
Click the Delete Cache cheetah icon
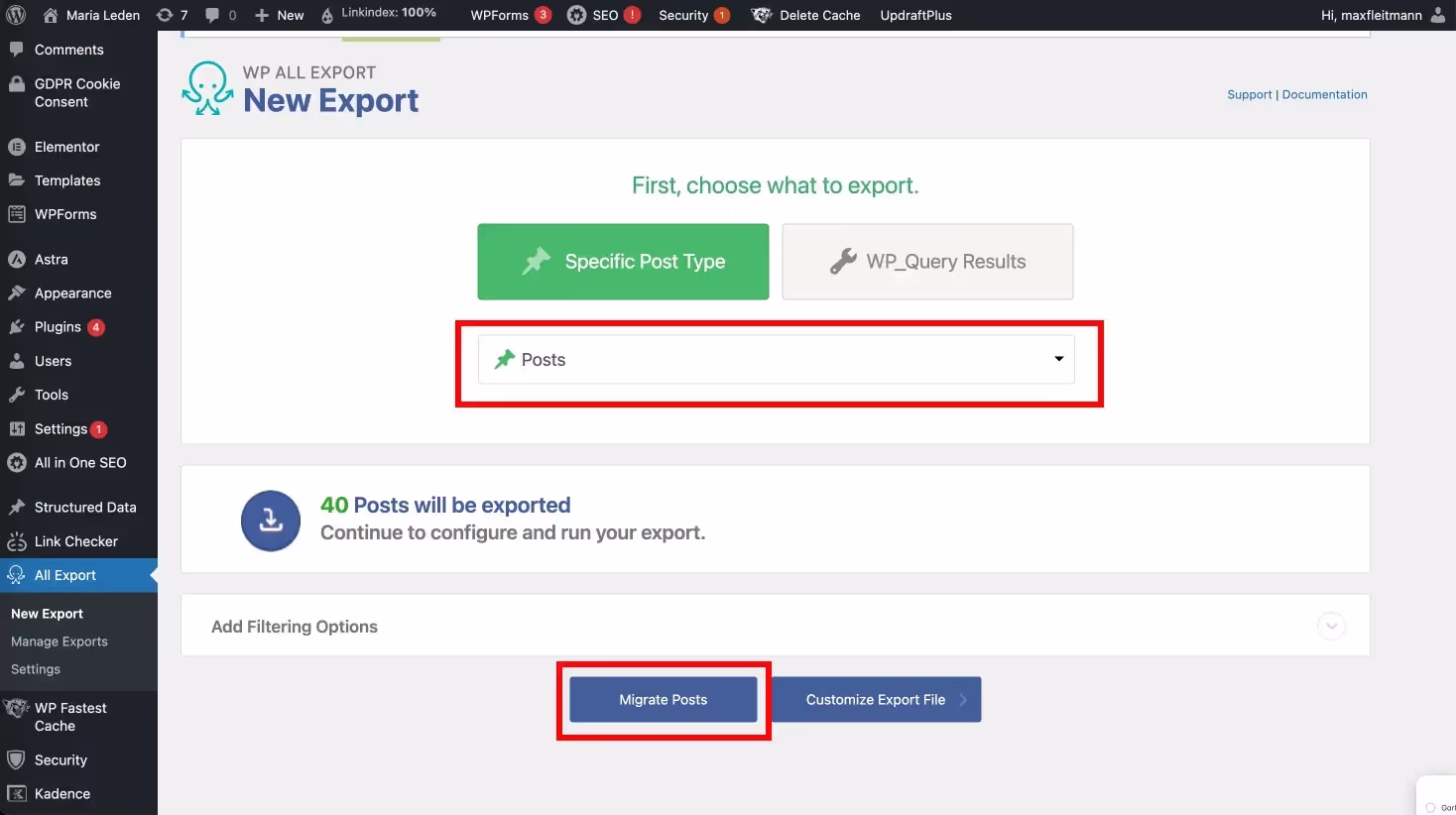point(762,15)
